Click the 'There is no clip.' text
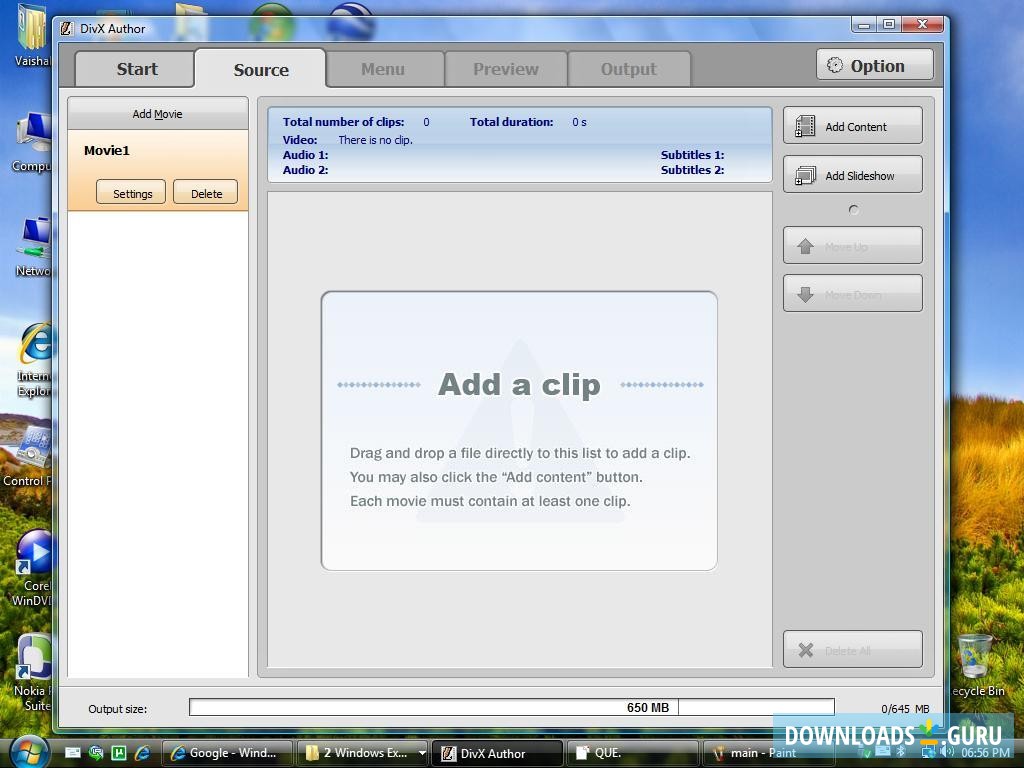Viewport: 1024px width, 768px height. click(x=376, y=140)
